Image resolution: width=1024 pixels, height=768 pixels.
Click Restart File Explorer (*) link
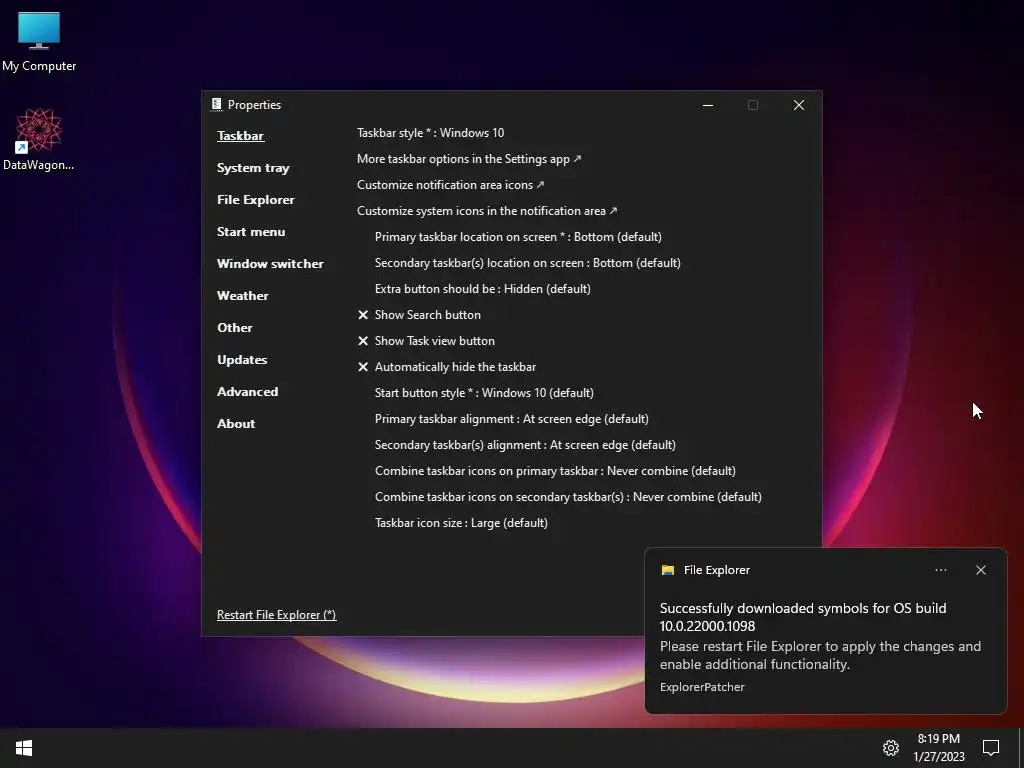(276, 615)
